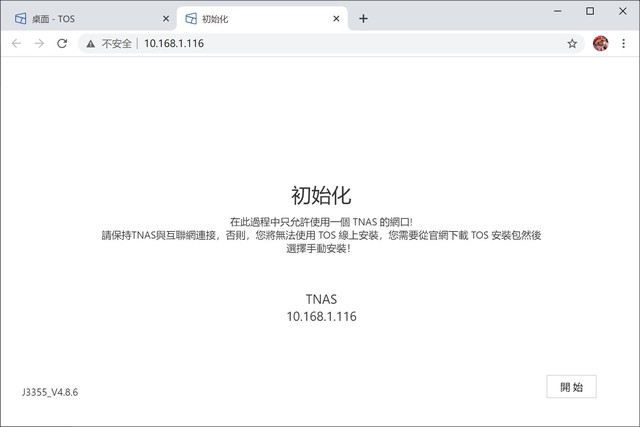Click the line 在此過程中只允許使用一個 TNAS 的網口!

point(321,222)
